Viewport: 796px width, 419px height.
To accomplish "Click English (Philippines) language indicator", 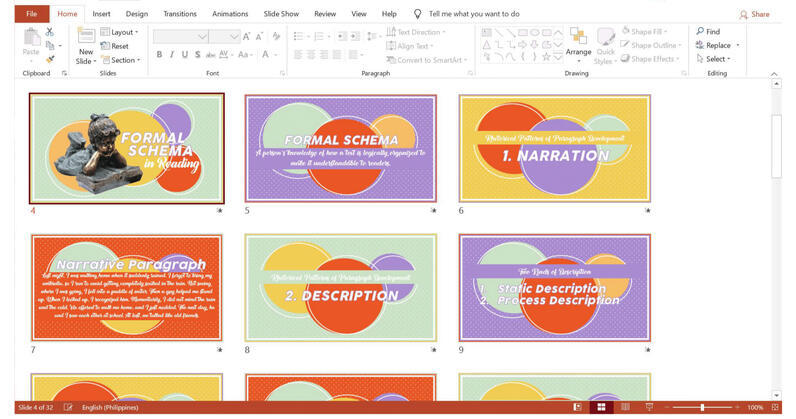I will 110,407.
